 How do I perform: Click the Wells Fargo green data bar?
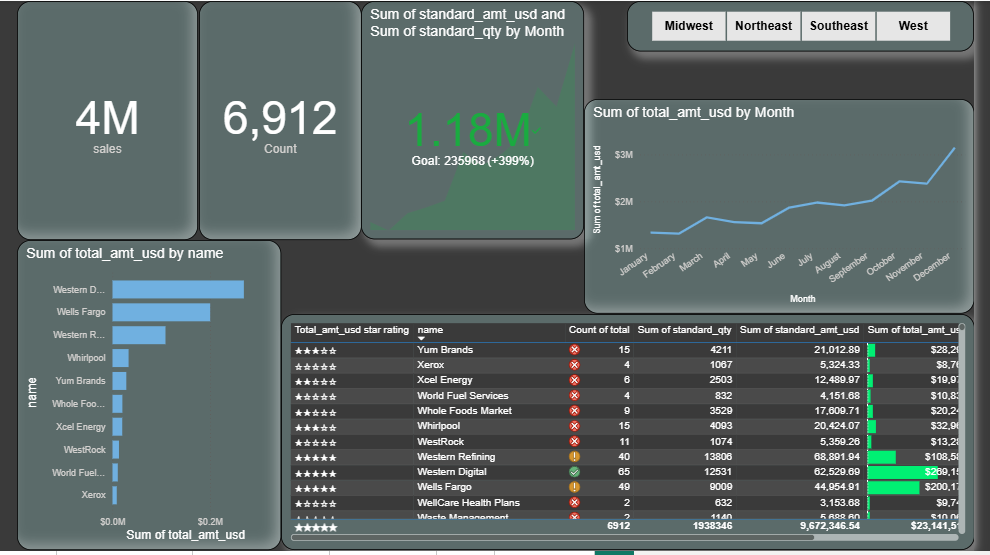point(893,487)
